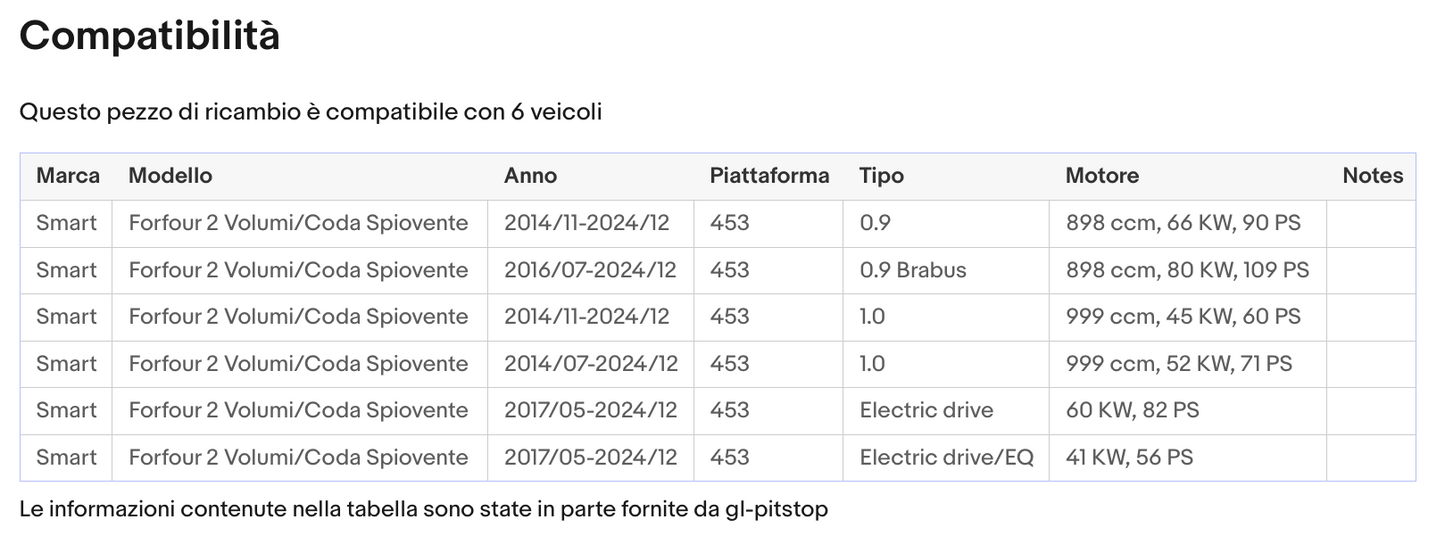Click the Piattaforma column header
The image size is (1445, 536).
(769, 176)
